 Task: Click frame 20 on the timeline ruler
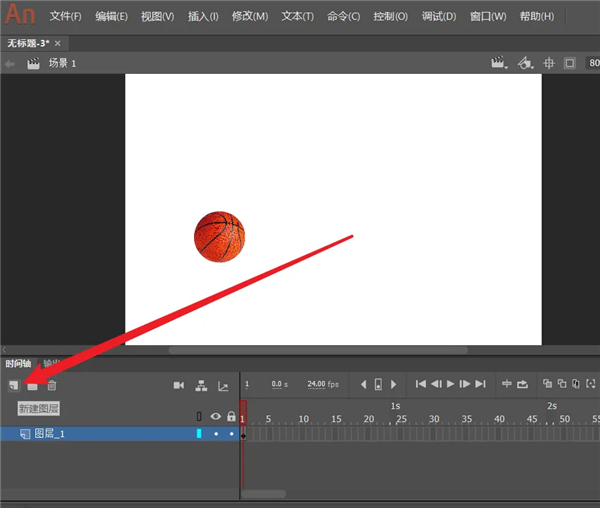pyautogui.click(x=367, y=419)
